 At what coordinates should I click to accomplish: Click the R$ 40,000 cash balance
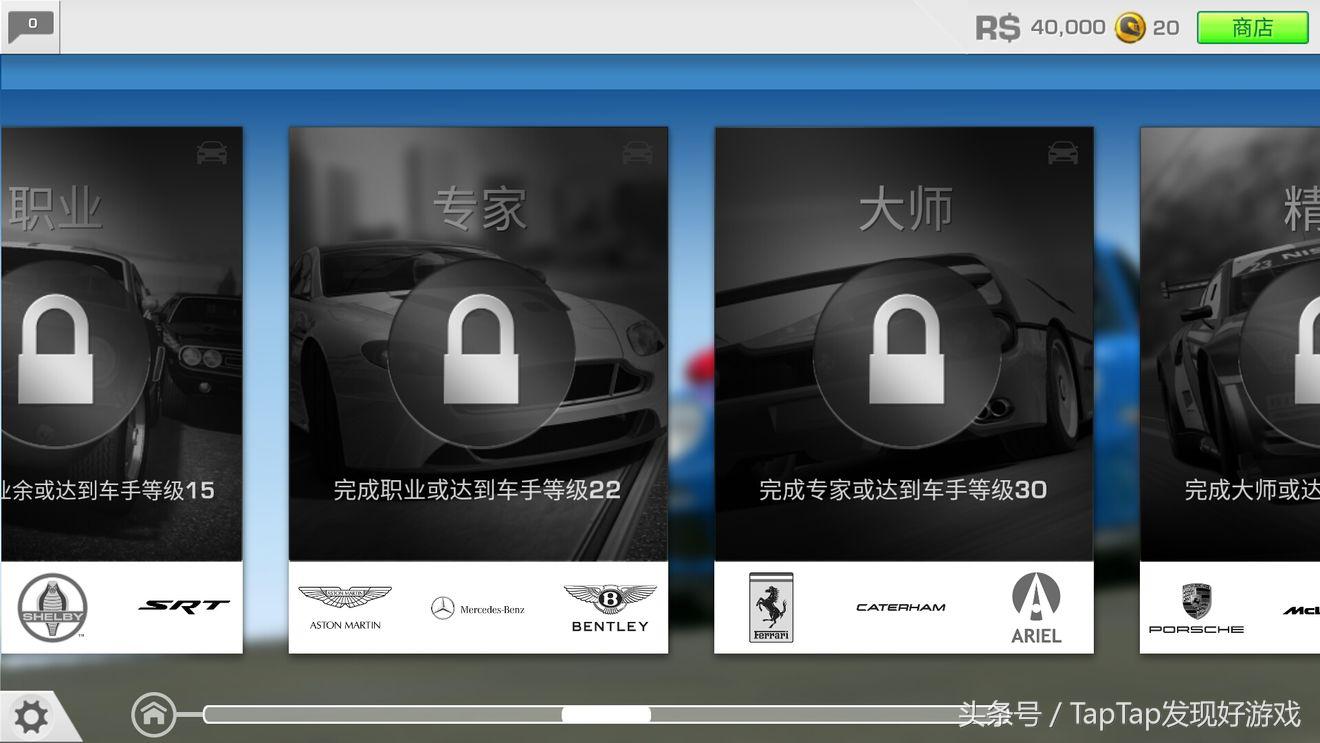tap(1037, 28)
